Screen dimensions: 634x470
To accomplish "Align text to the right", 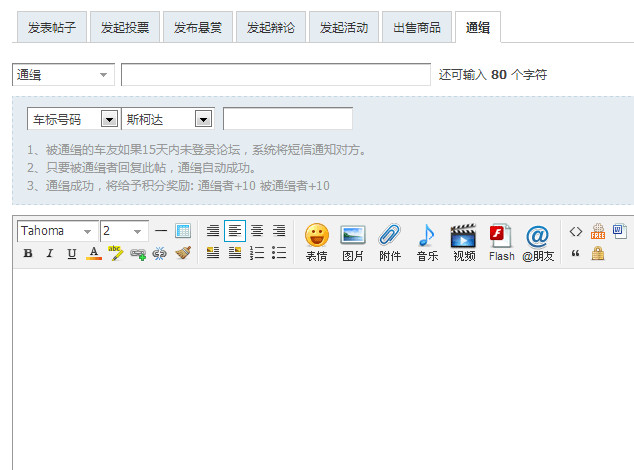I will [x=279, y=231].
